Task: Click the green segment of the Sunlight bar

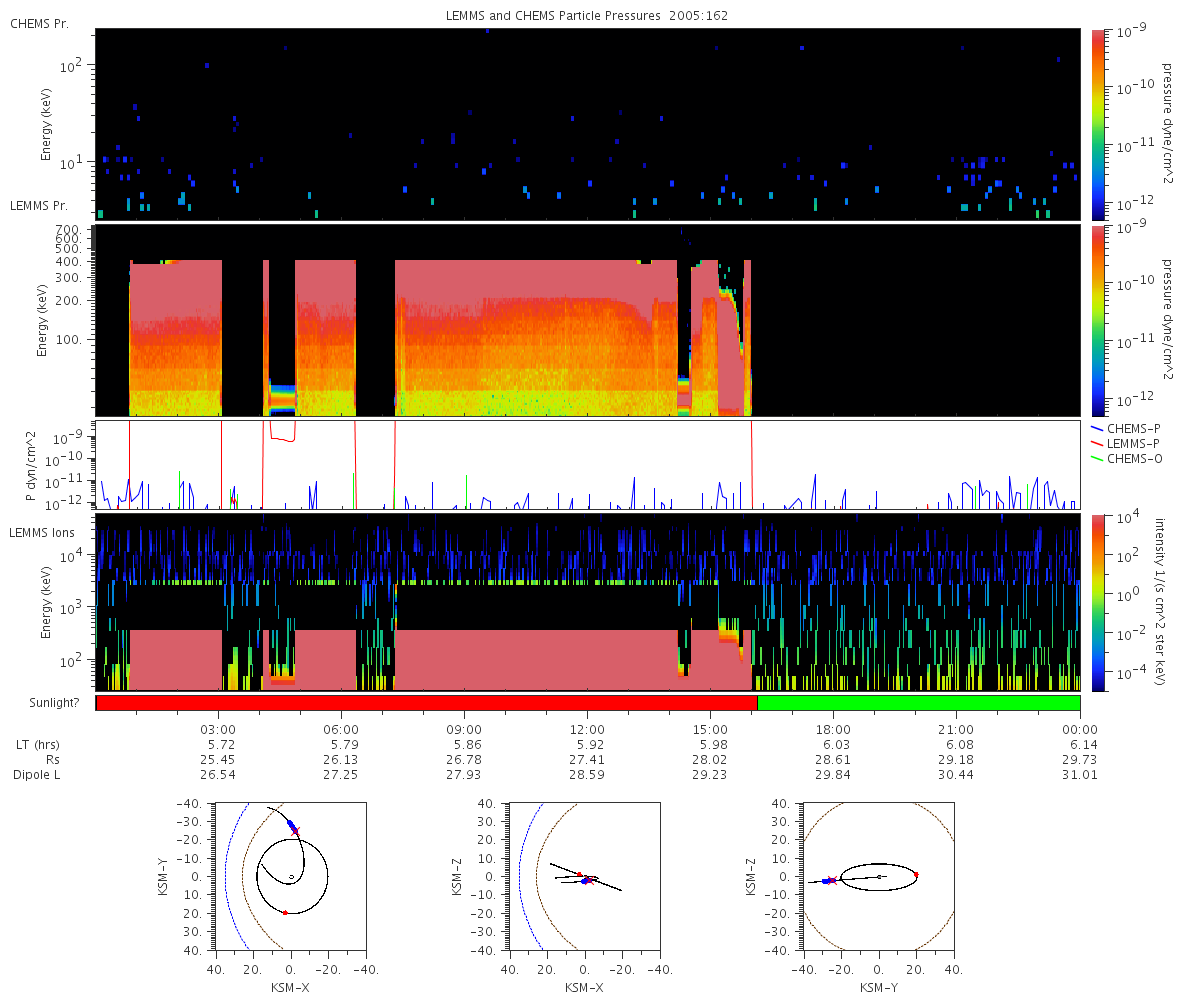Action: tap(918, 703)
